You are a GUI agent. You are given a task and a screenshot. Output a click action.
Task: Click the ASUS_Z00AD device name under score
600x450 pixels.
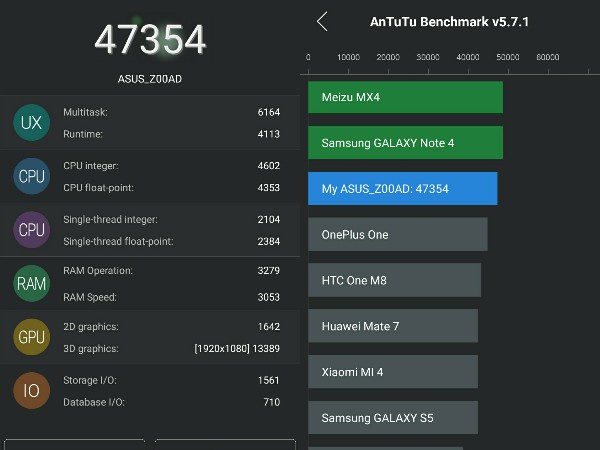tap(150, 79)
